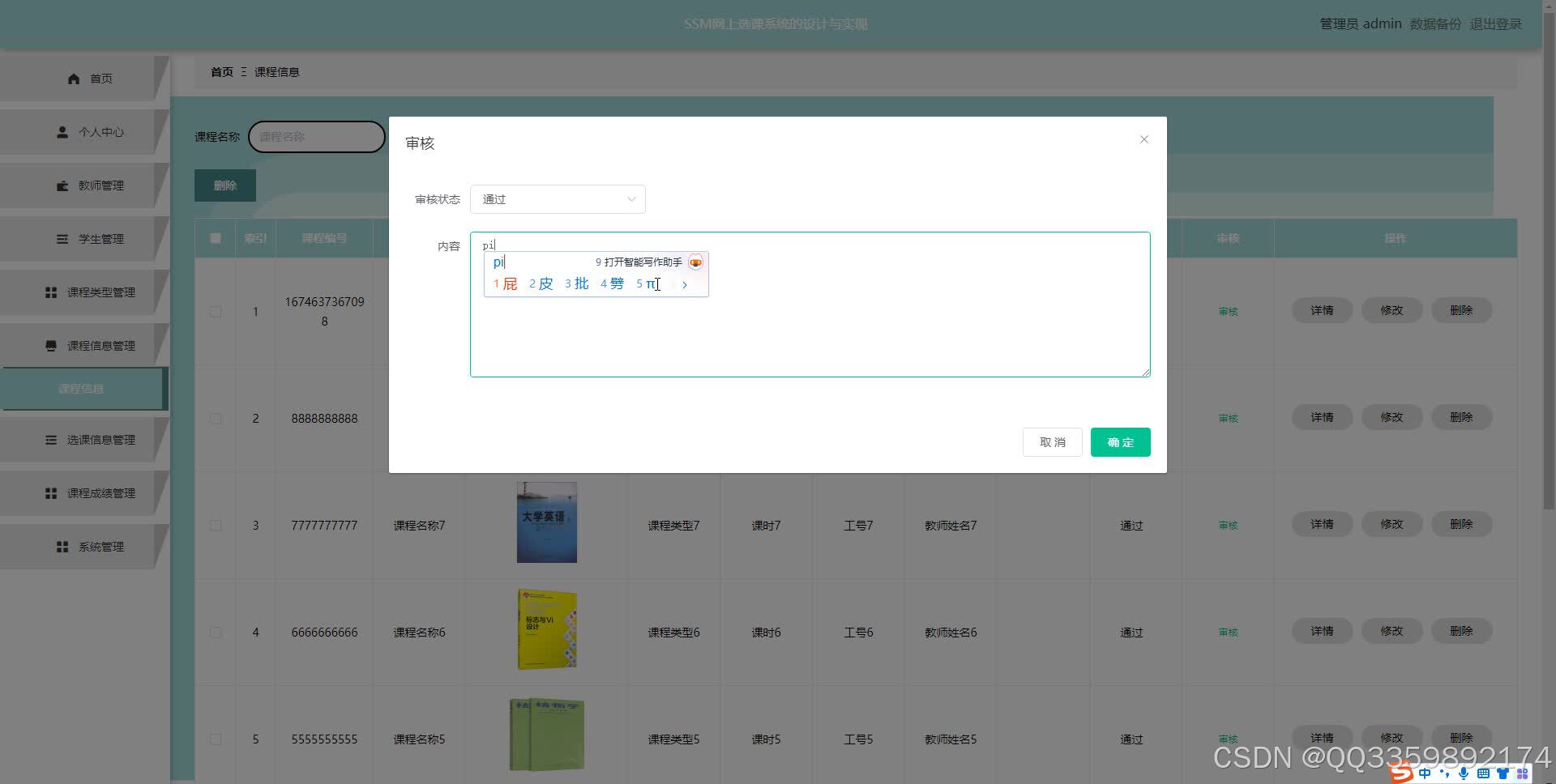Click the green 确定 button
The width and height of the screenshot is (1556, 784).
click(1120, 442)
